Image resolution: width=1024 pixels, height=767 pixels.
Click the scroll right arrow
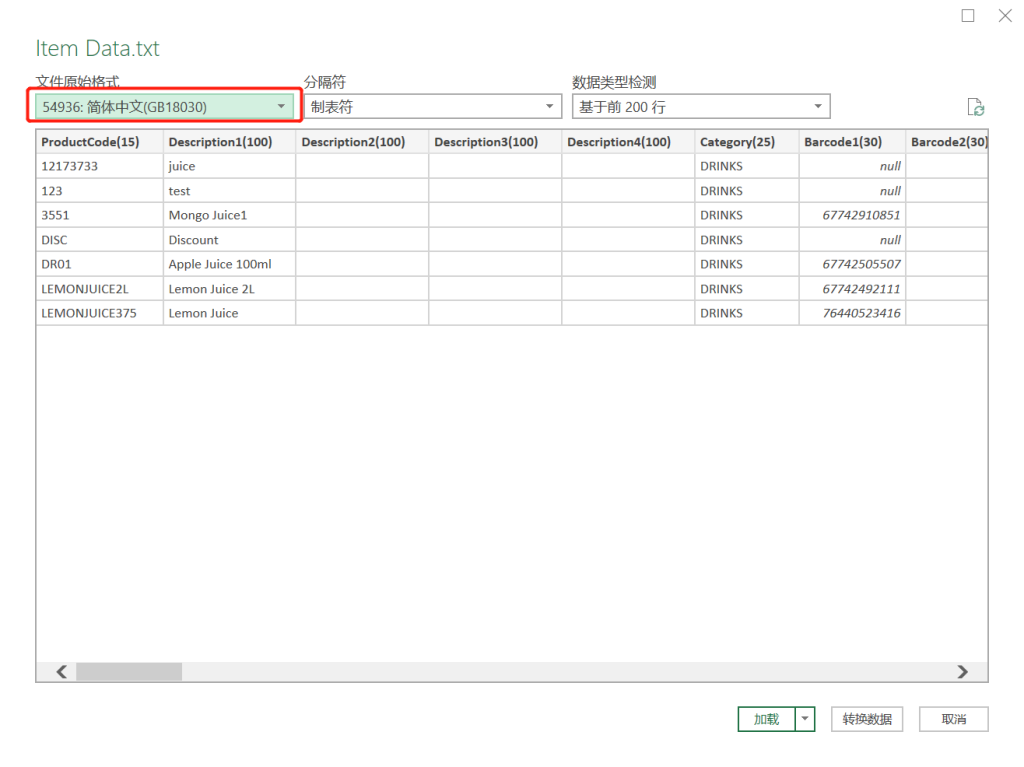pos(963,672)
